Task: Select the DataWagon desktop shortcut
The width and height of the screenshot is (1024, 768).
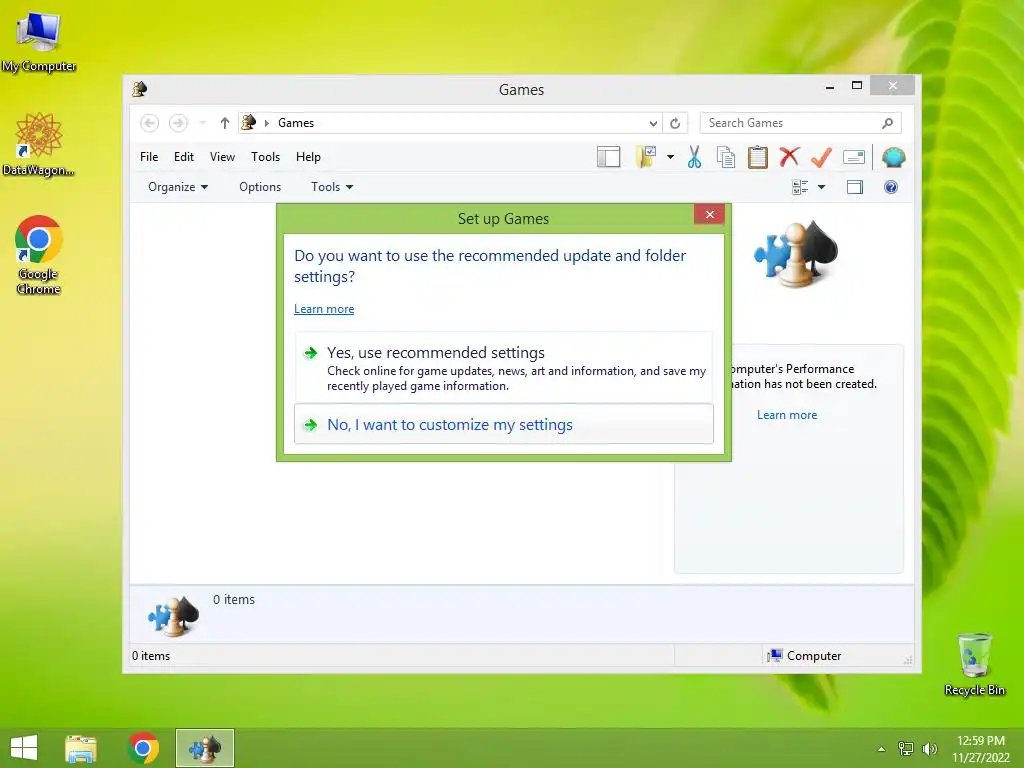Action: (39, 144)
